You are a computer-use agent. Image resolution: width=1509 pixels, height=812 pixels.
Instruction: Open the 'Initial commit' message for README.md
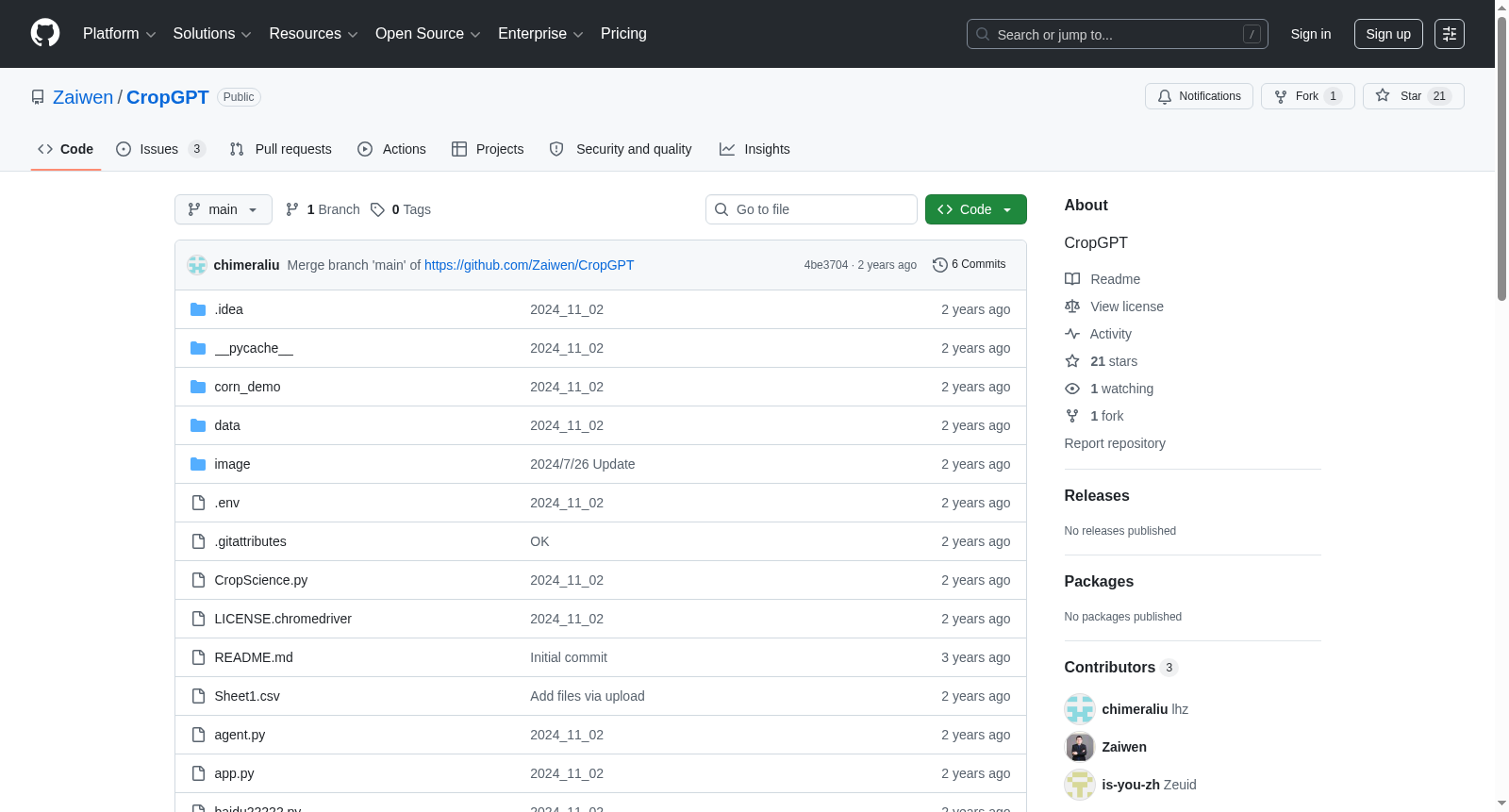click(569, 657)
